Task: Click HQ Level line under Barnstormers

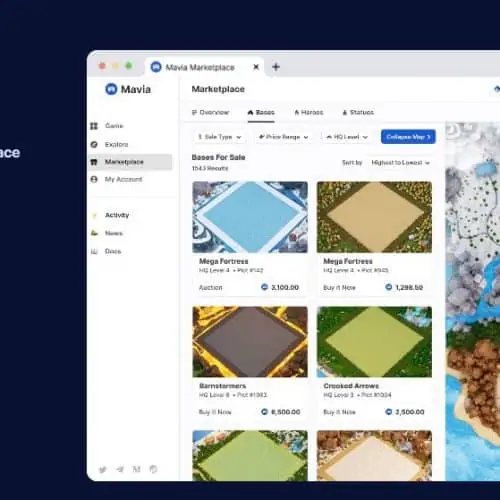Action: [x=233, y=395]
